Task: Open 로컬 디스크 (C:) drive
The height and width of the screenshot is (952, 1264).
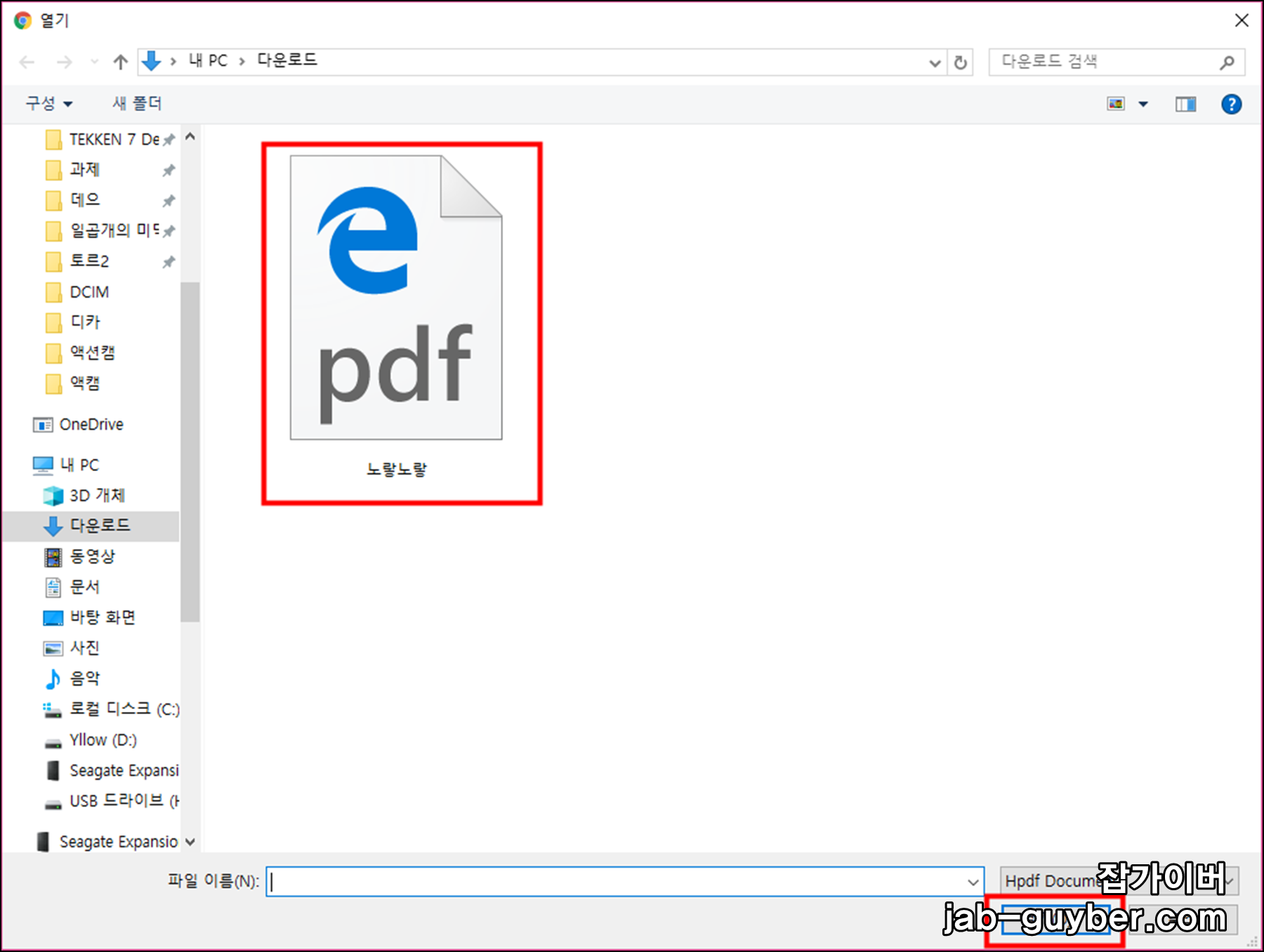Action: coord(124,709)
